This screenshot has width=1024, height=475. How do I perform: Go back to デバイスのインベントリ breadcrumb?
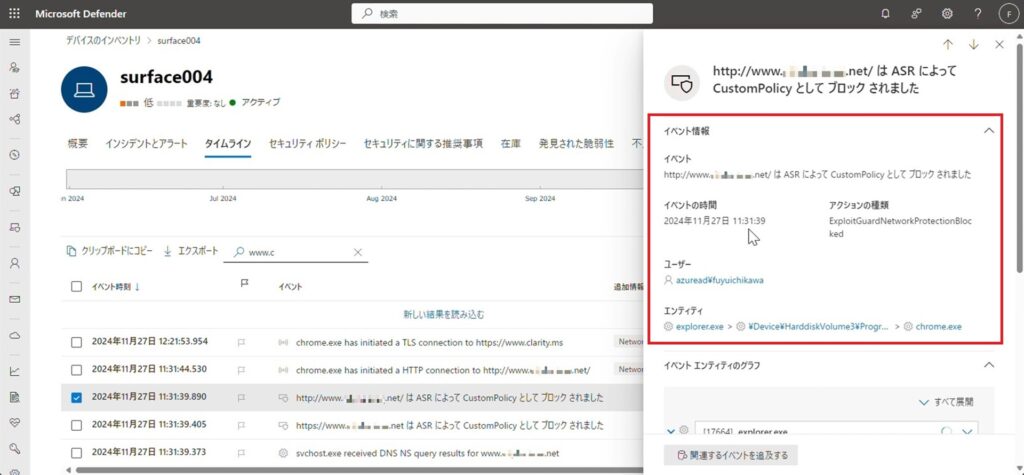(x=103, y=41)
